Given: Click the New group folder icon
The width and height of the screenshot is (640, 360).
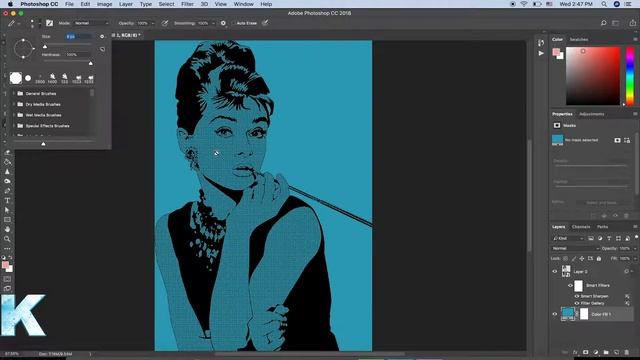Looking at the screenshot, I should 606,352.
